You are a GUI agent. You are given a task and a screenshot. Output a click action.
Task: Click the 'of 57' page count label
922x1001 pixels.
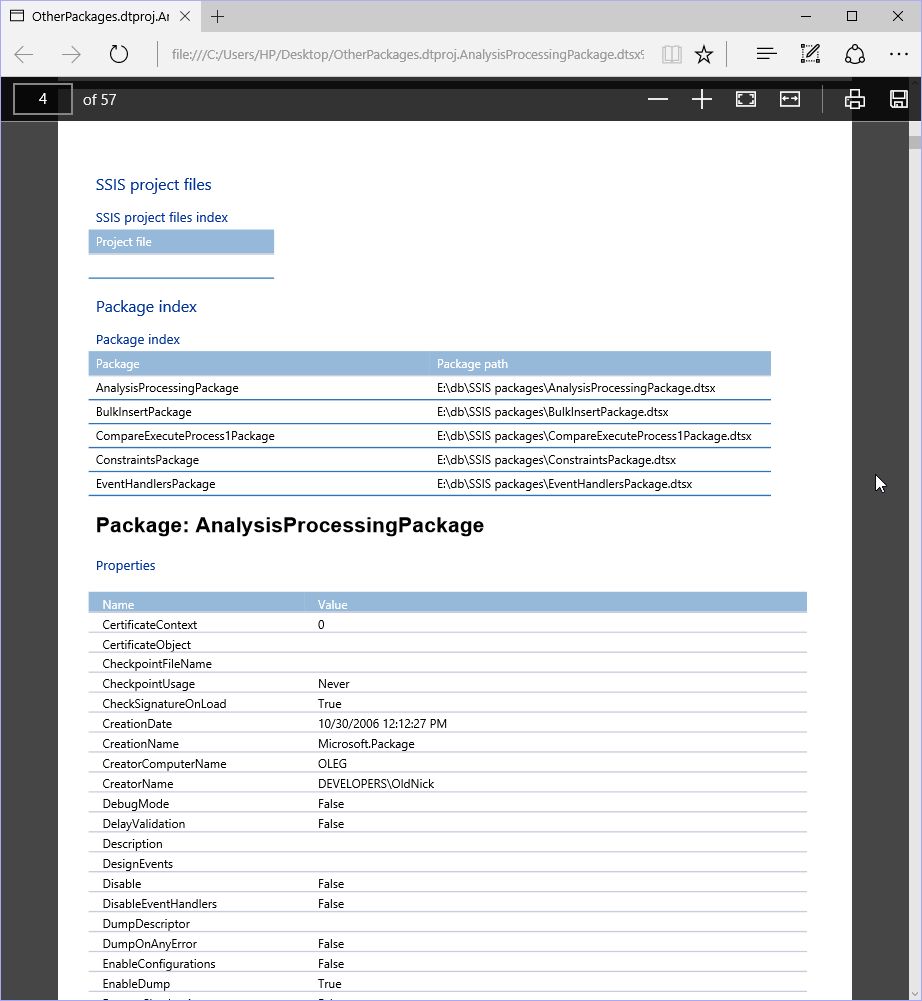[x=100, y=100]
